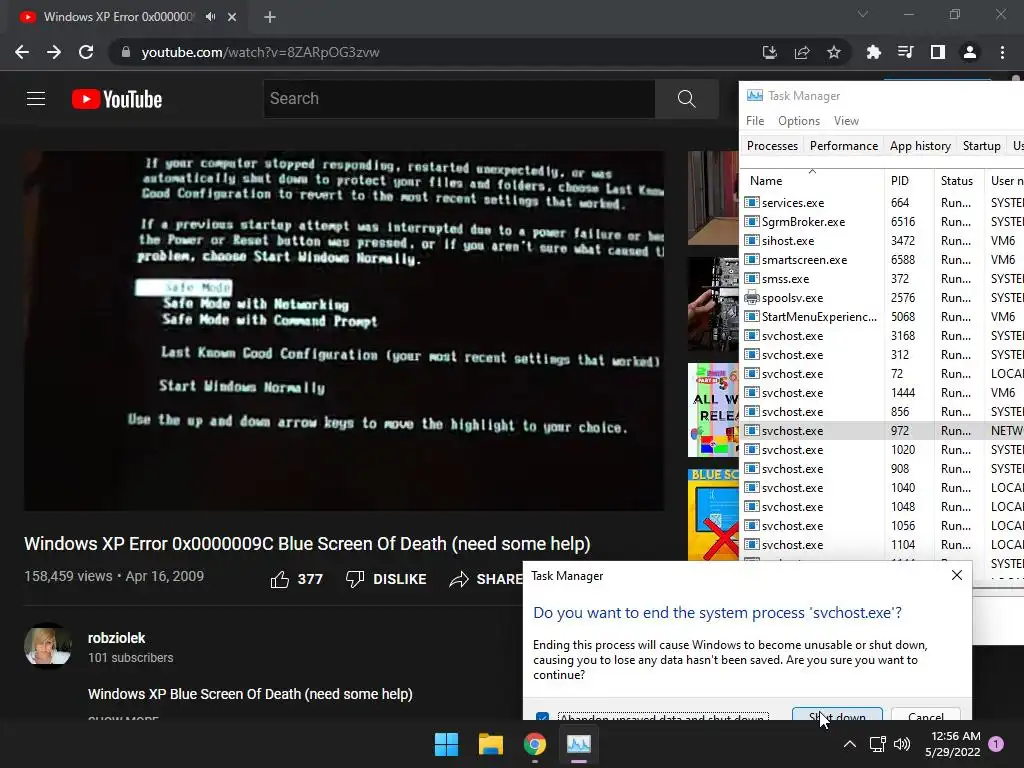Toggle Abandon unsaved data checkbox
Screen dimensions: 1024x768
pos(542,717)
